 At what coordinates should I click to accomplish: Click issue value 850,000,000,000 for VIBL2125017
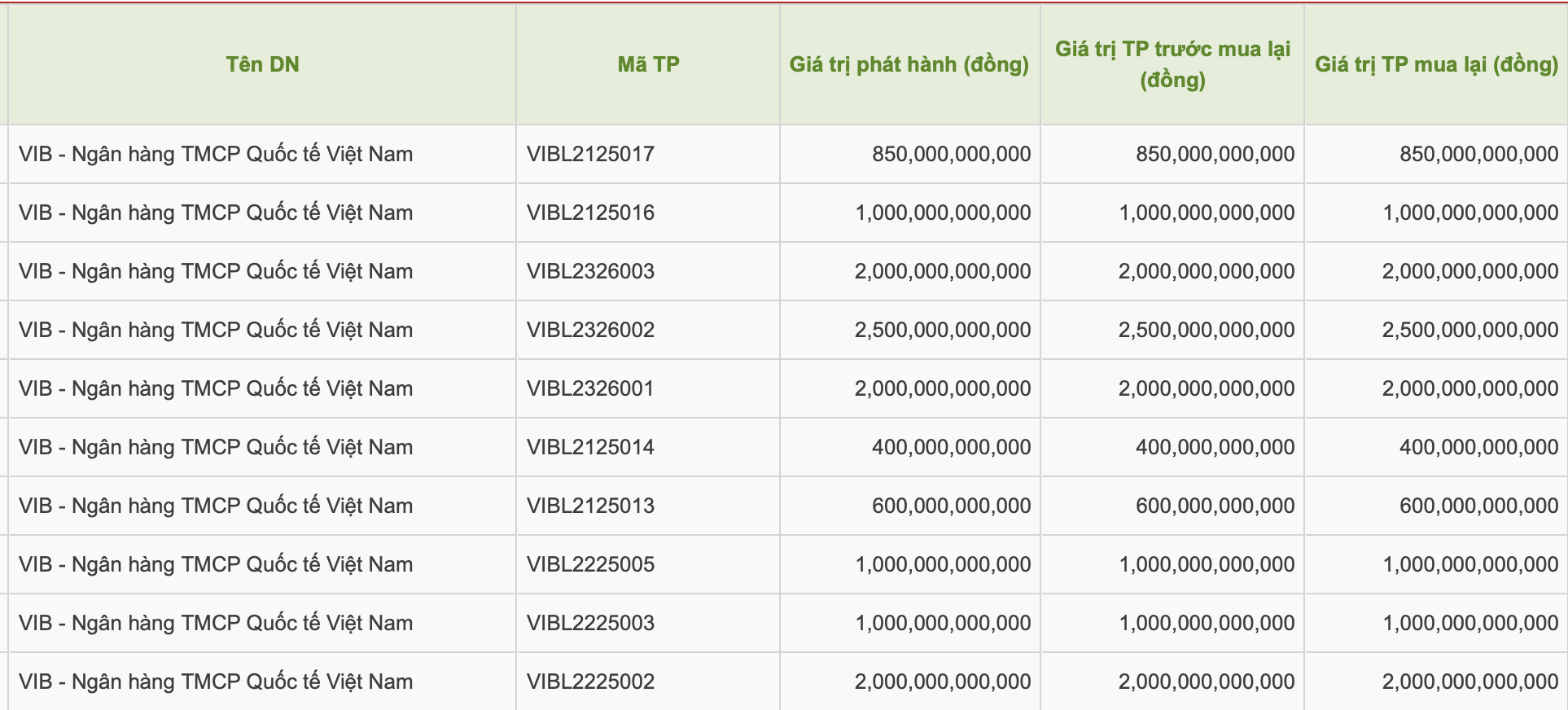coord(951,154)
